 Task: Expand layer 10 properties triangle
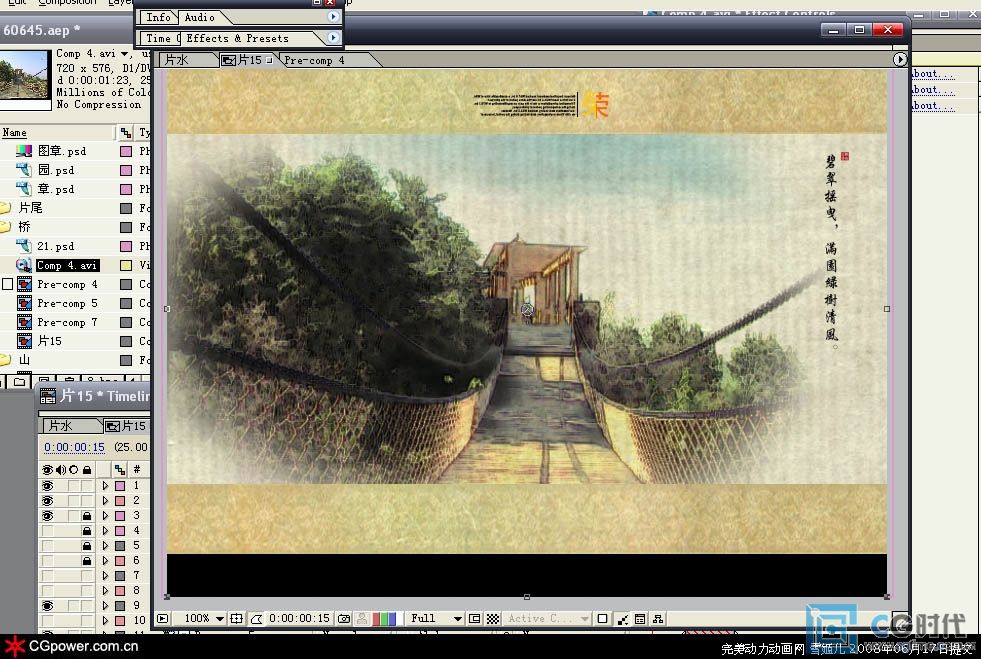pyautogui.click(x=105, y=621)
